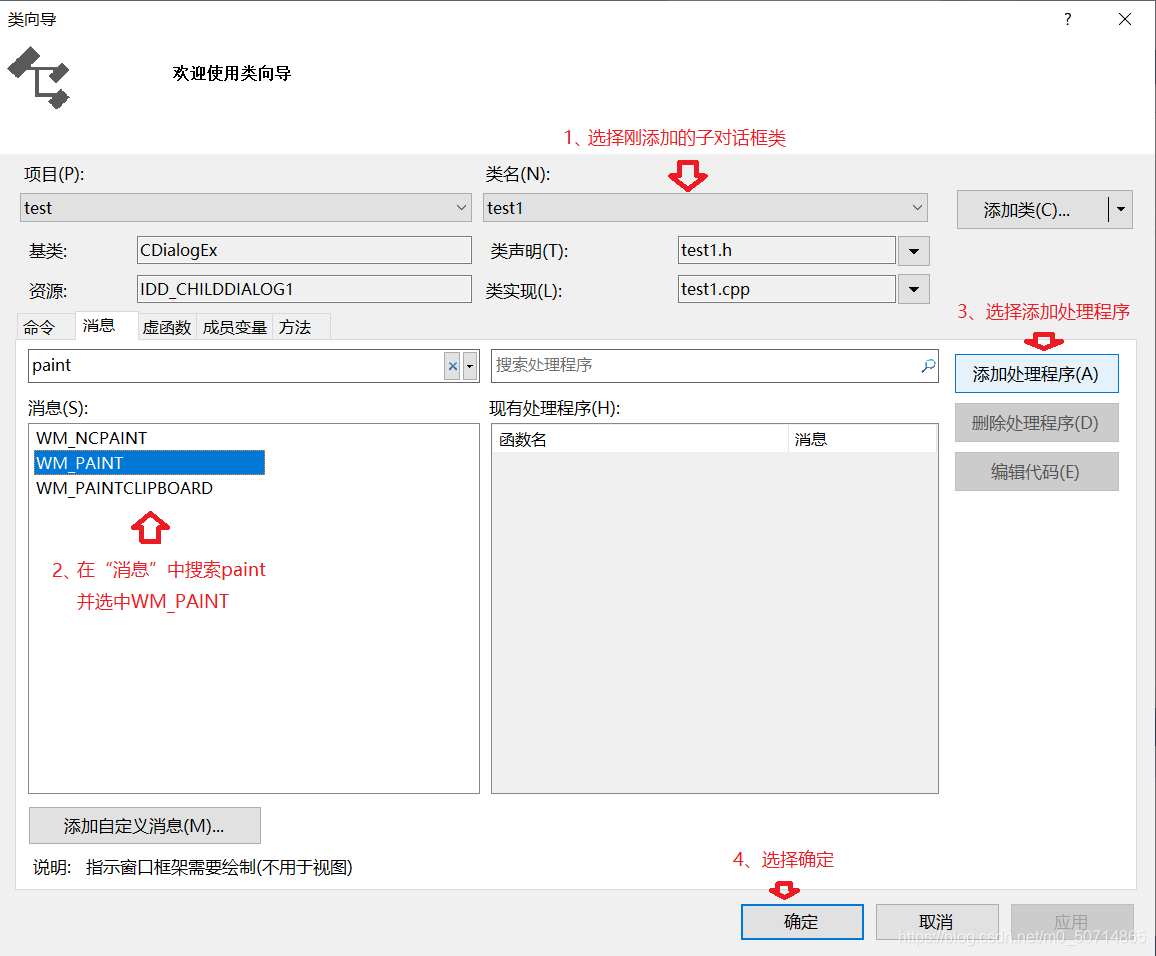
Task: Open the 添加类(C) split-button dropdown arrow
Action: (1122, 209)
